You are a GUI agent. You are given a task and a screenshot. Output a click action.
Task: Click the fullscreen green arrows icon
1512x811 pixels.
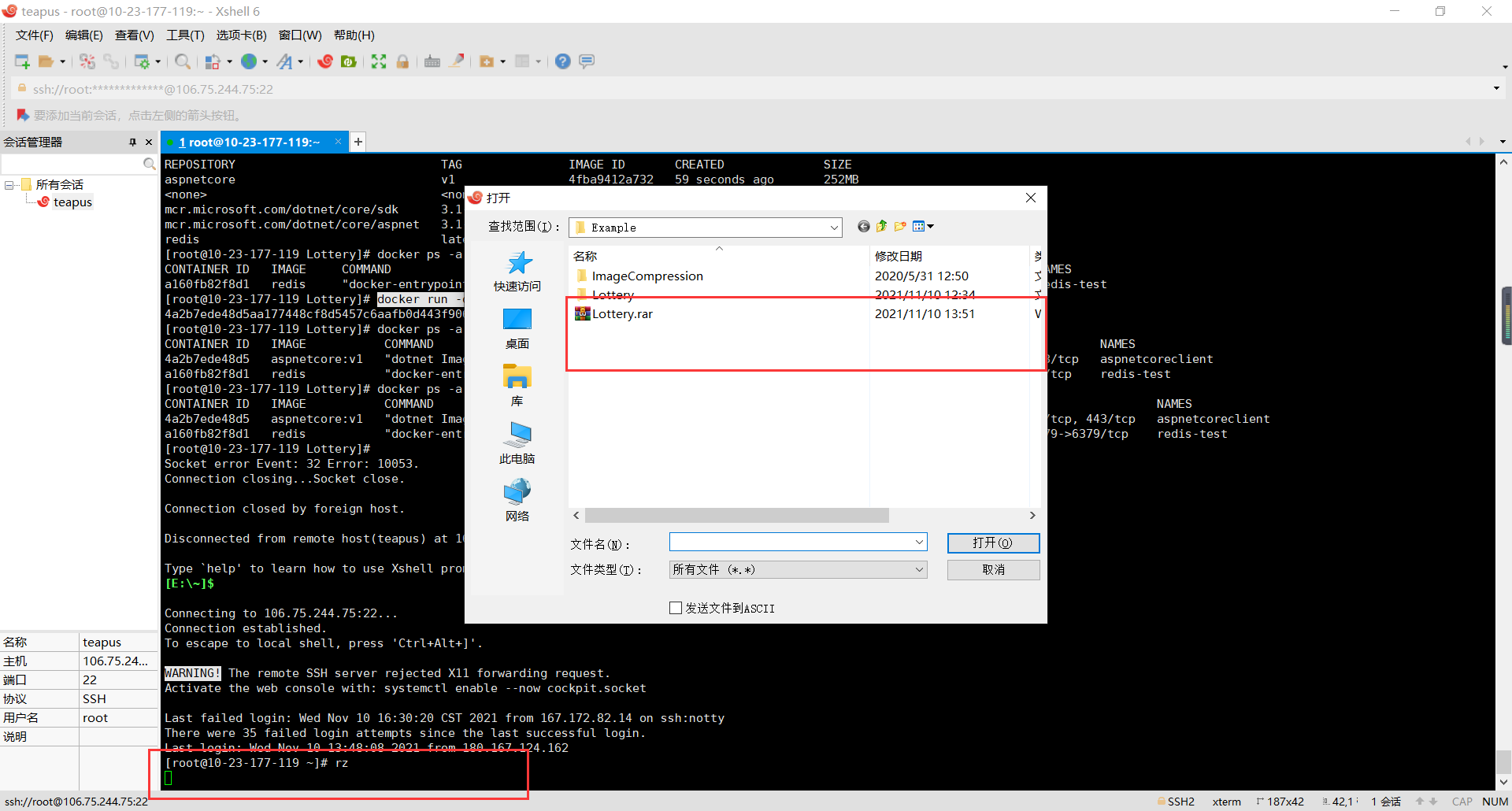tap(379, 61)
